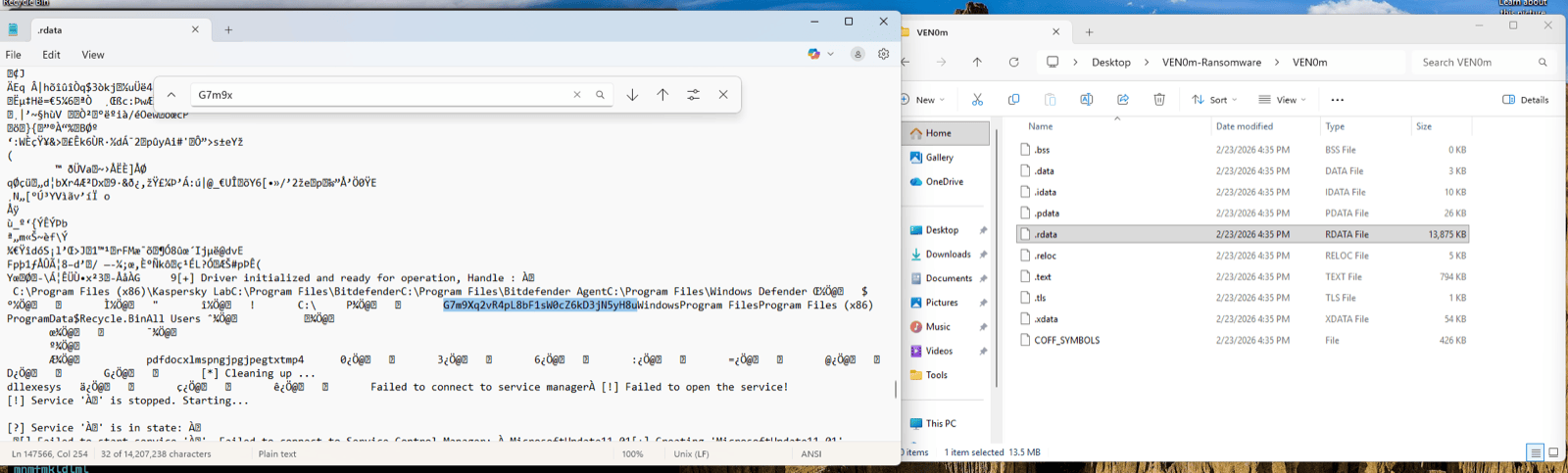This screenshot has width=1568, height=473.
Task: Click the Share icon in Explorer toolbar
Action: (x=1123, y=100)
